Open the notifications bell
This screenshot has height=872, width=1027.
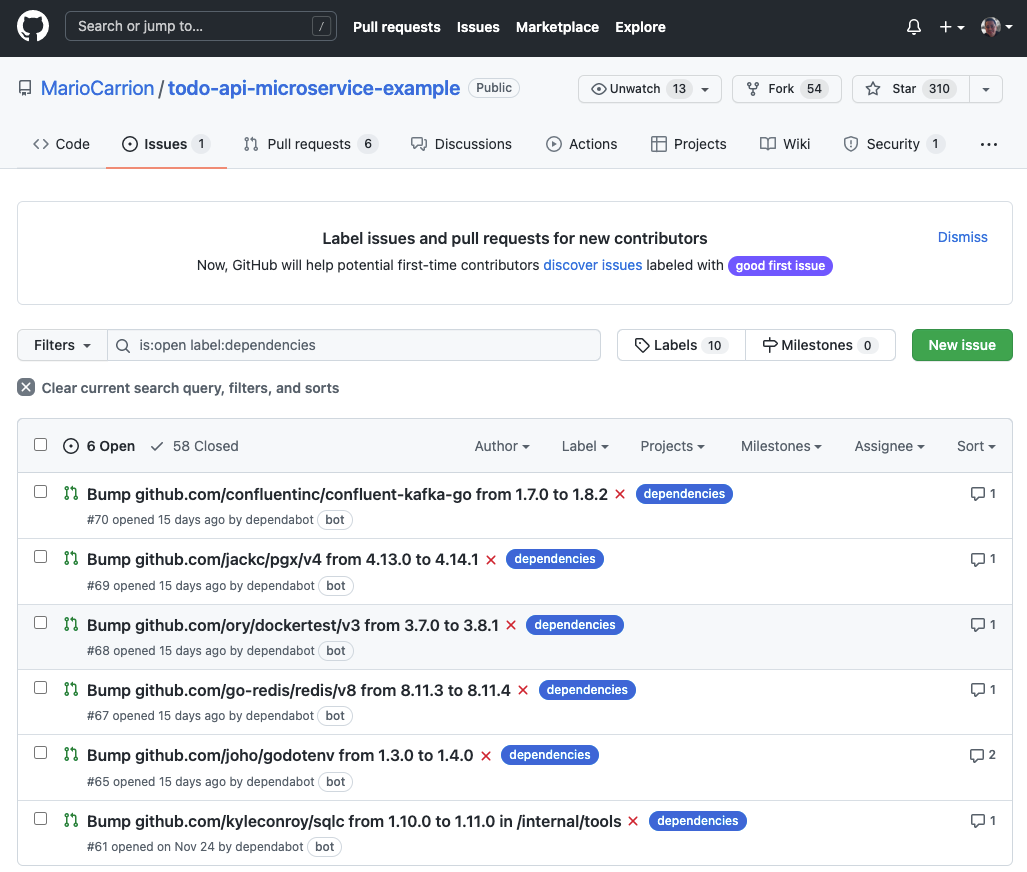[914, 27]
